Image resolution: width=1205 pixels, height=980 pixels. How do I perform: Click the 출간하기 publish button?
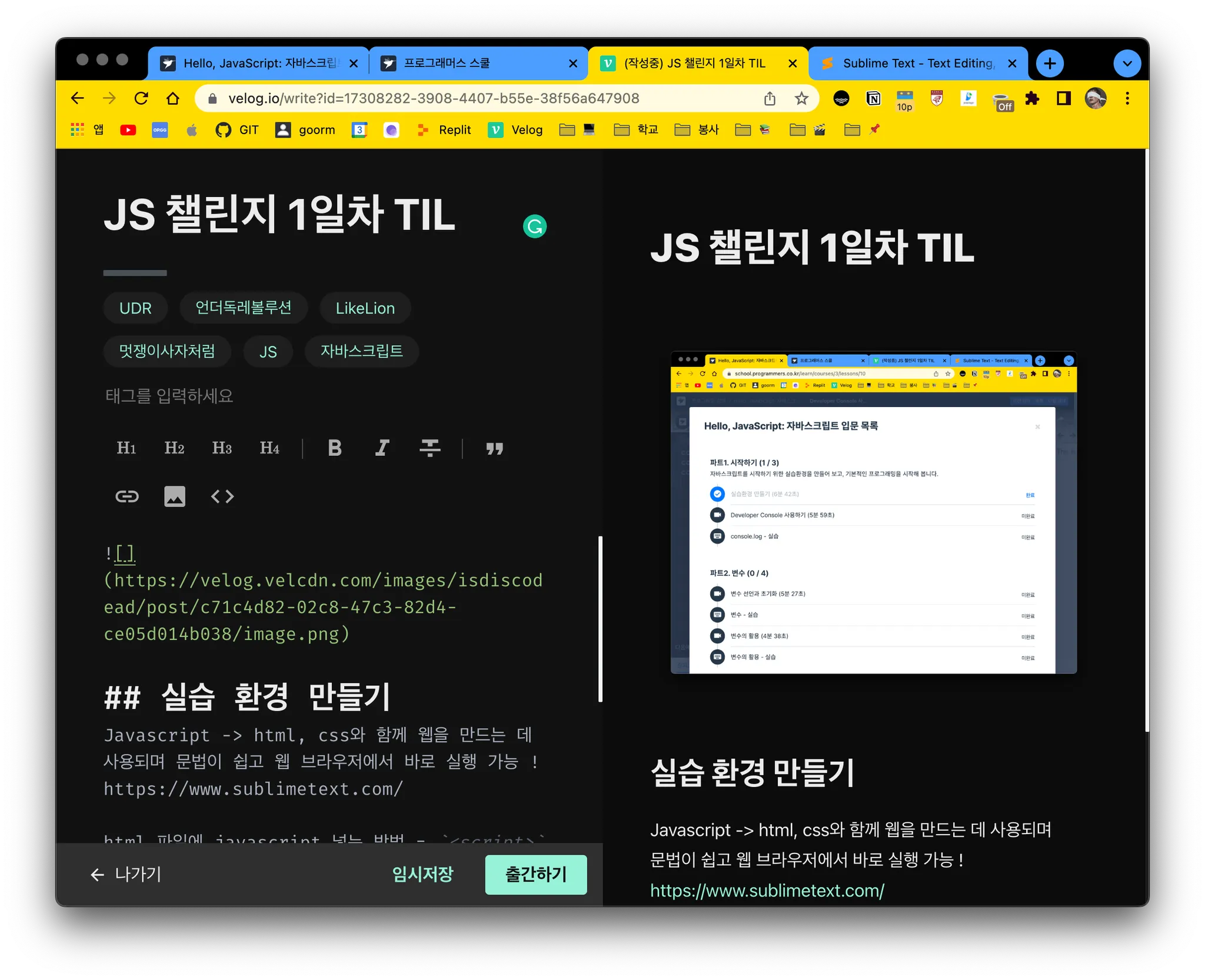535,874
